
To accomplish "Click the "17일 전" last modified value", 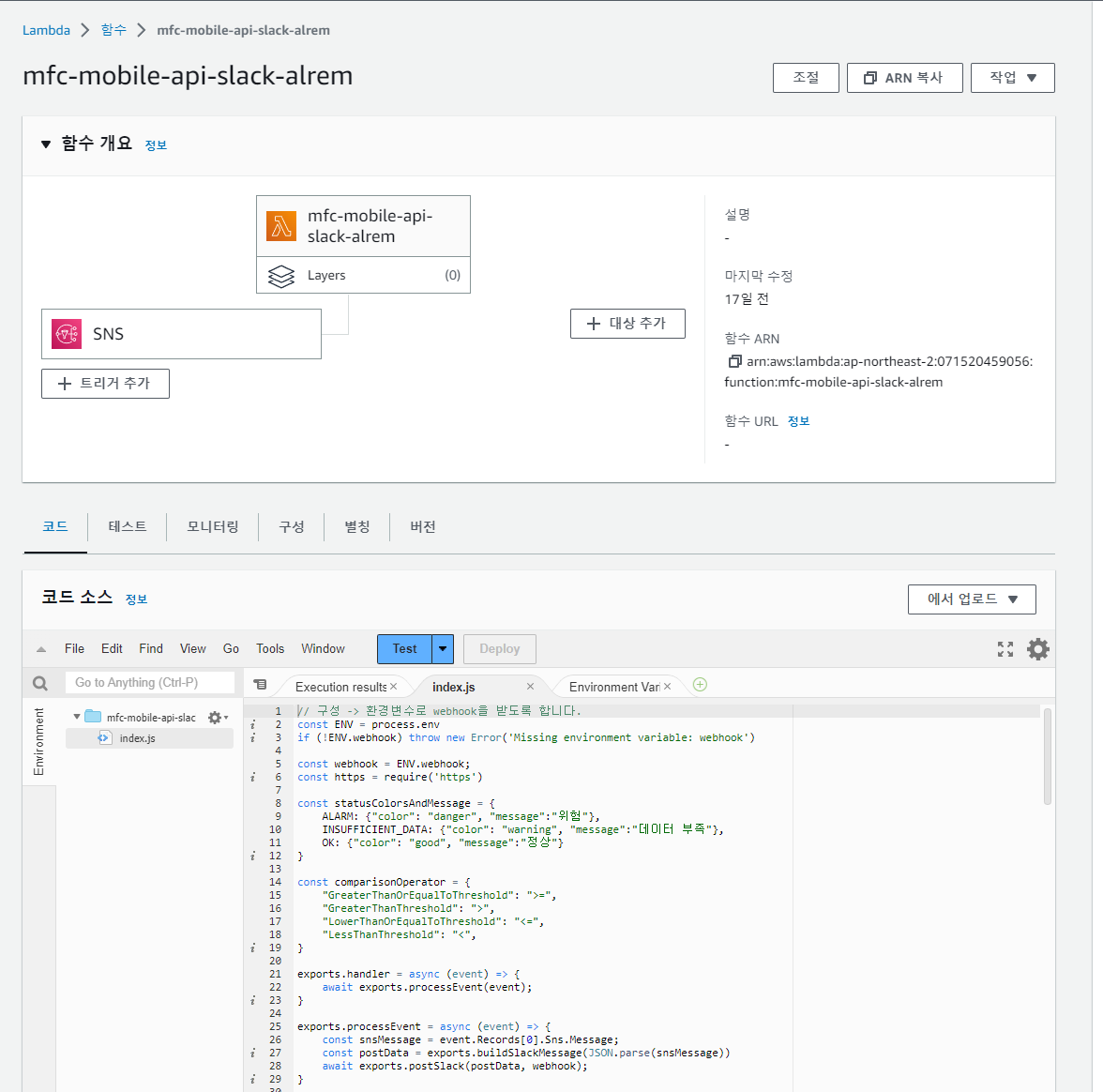I will (x=747, y=299).
